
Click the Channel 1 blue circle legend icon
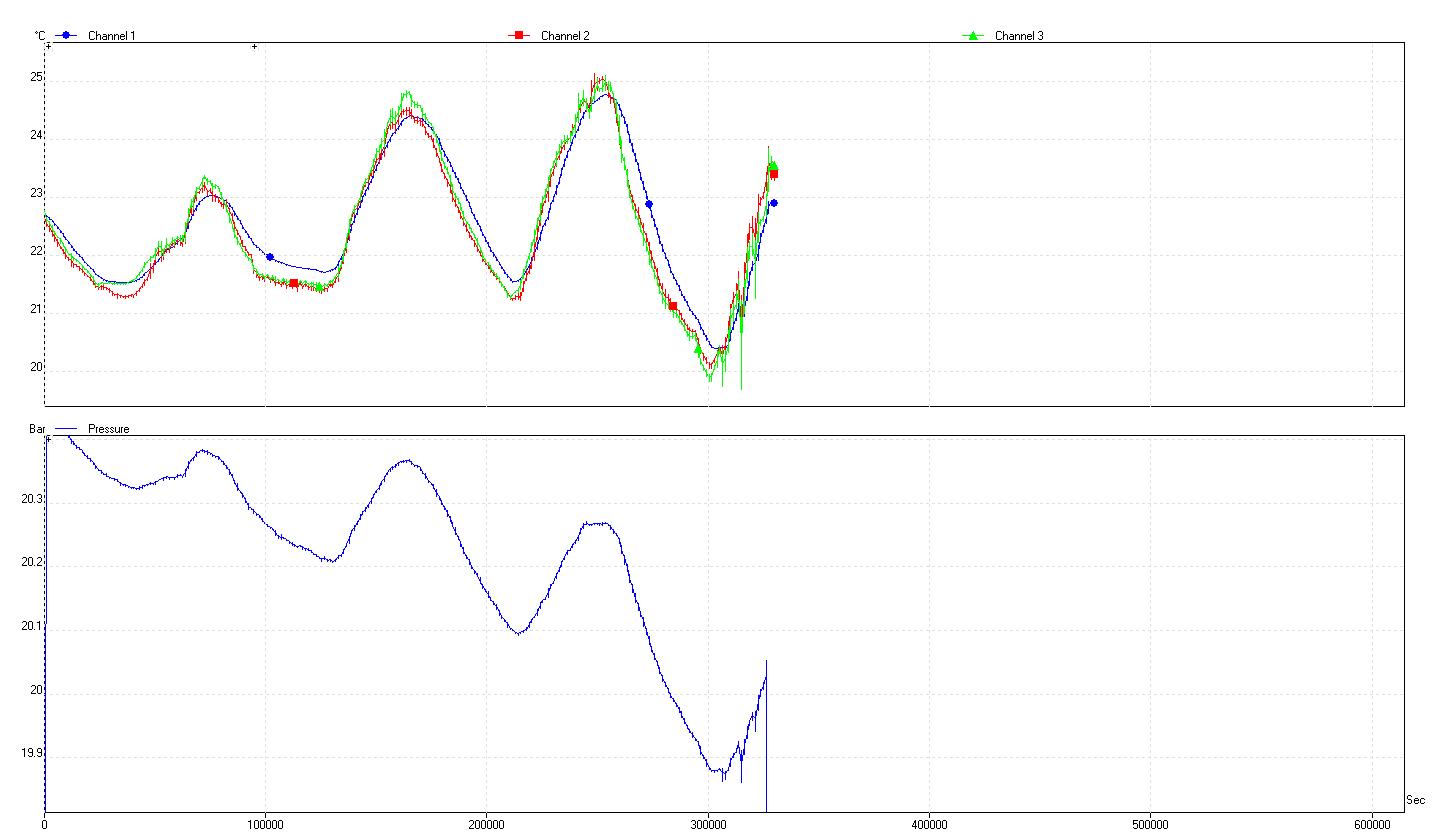point(67,35)
